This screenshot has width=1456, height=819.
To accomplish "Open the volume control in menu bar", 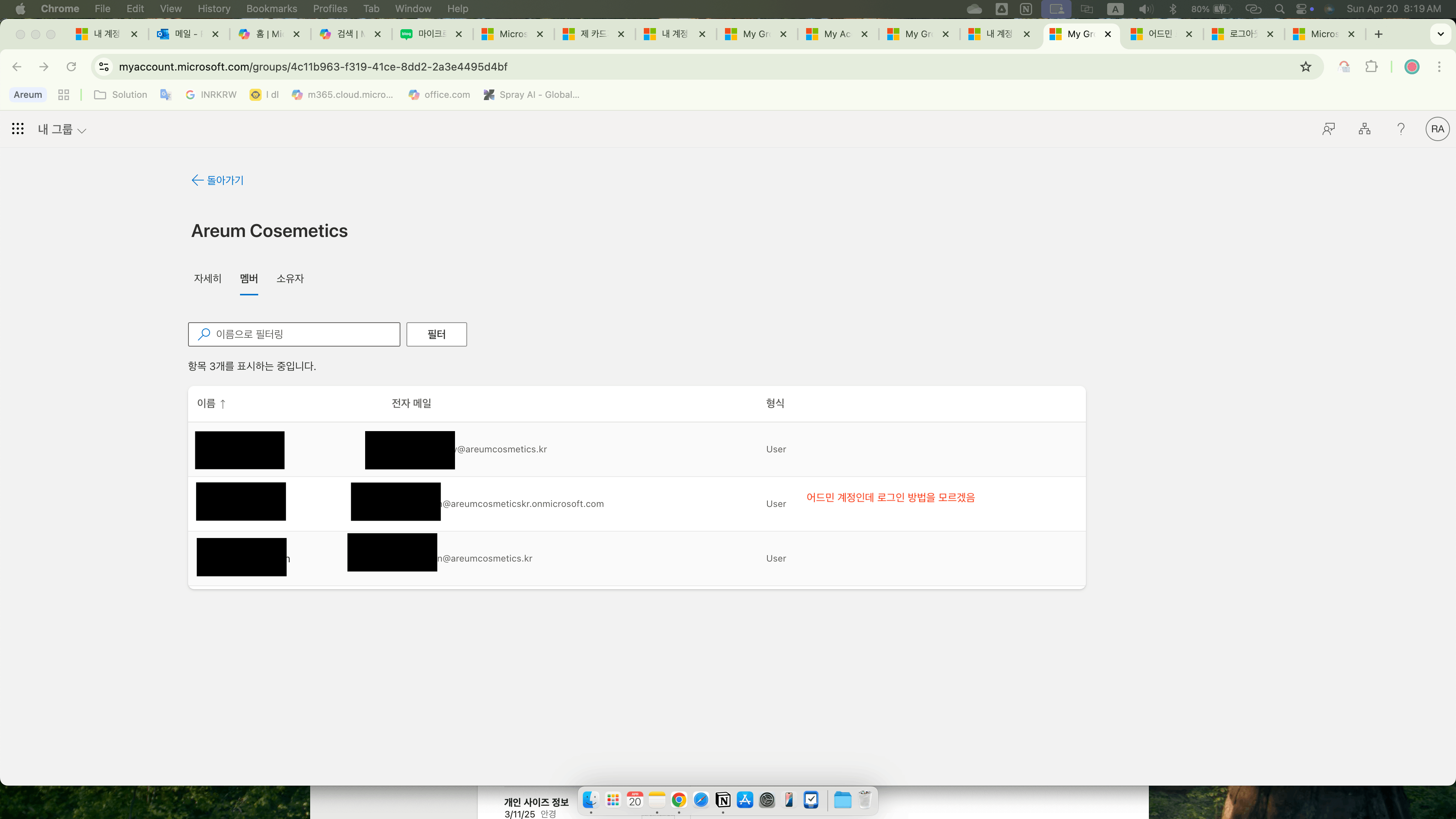I will [1146, 8].
